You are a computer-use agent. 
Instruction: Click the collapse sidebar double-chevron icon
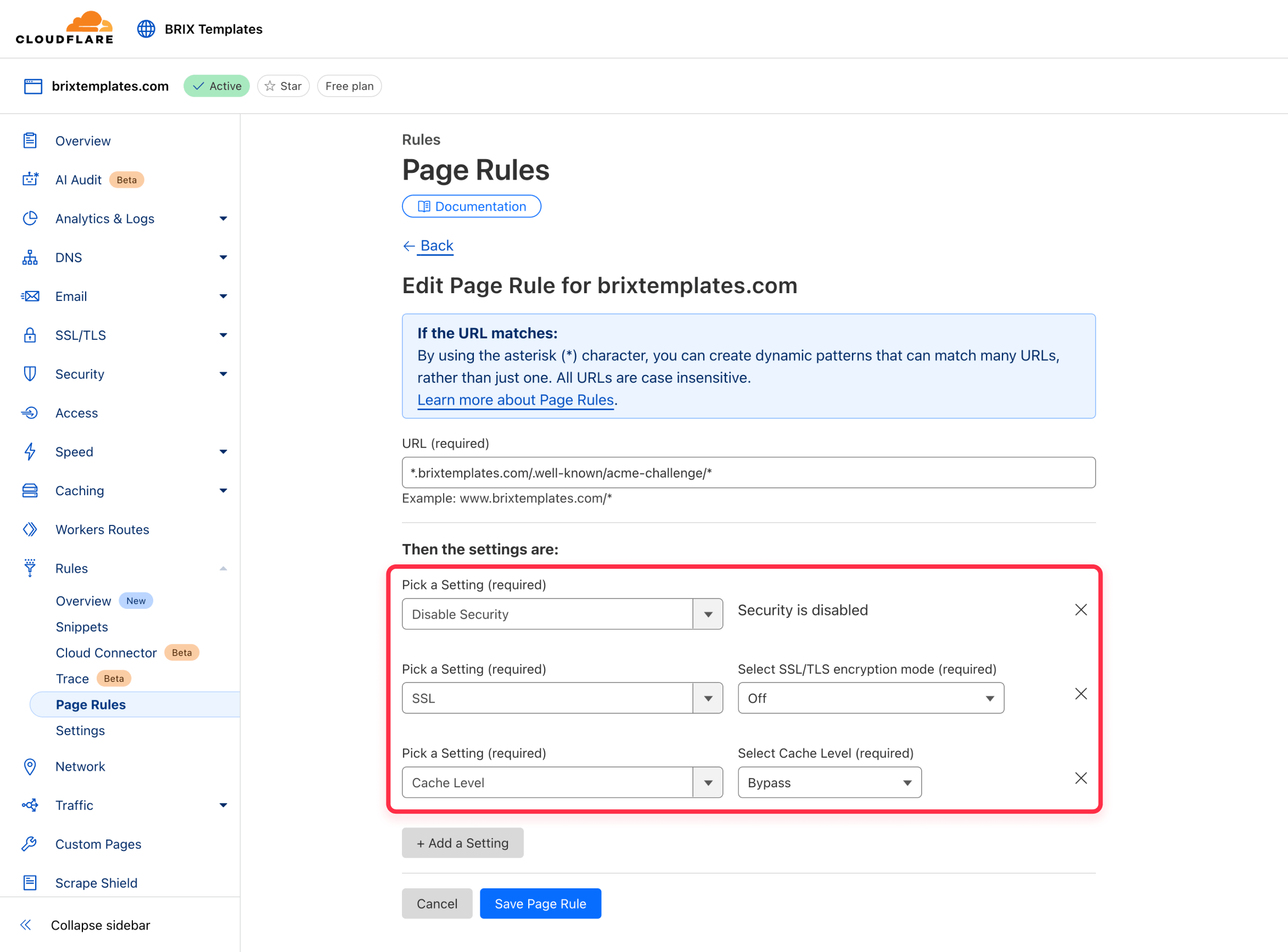(26, 925)
